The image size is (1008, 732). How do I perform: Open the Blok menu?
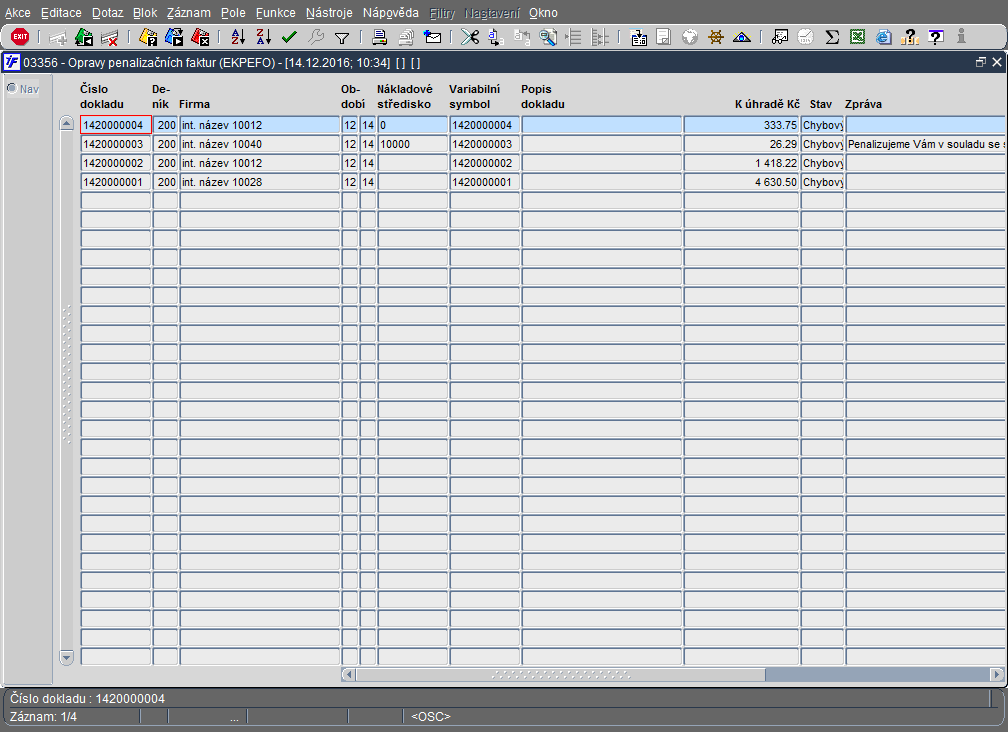click(x=145, y=13)
